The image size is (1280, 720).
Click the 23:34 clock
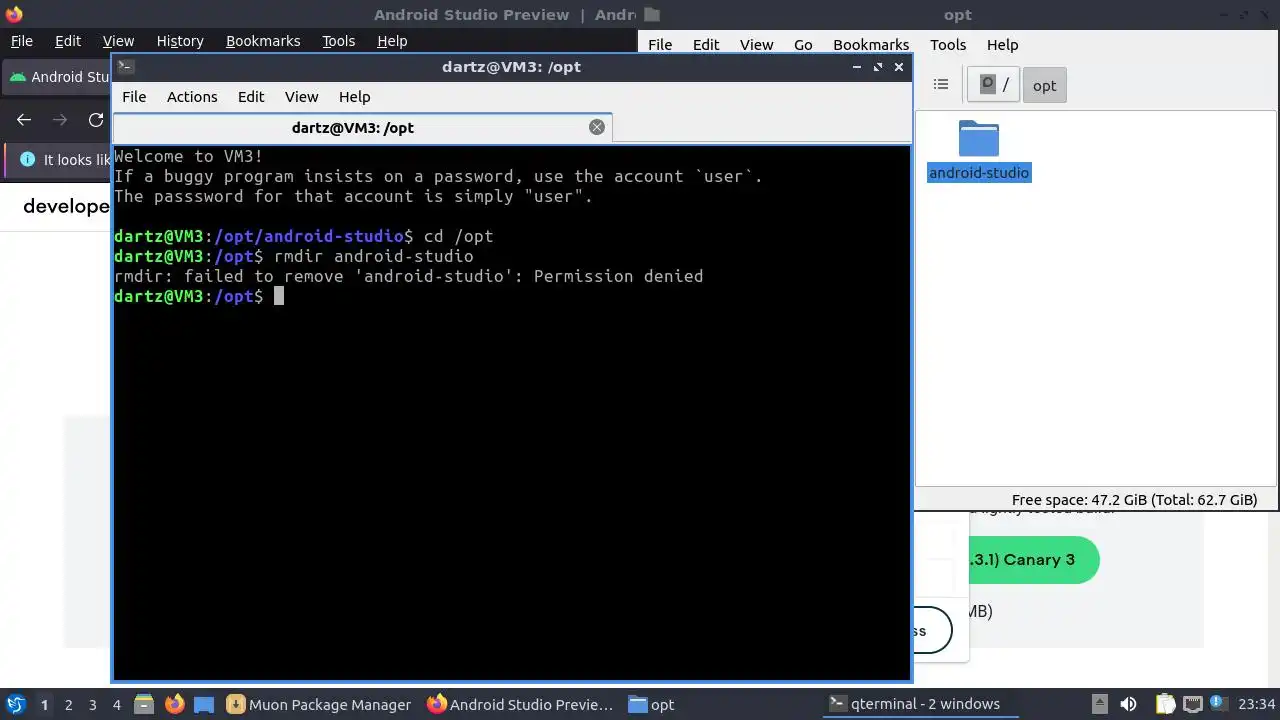coord(1256,704)
